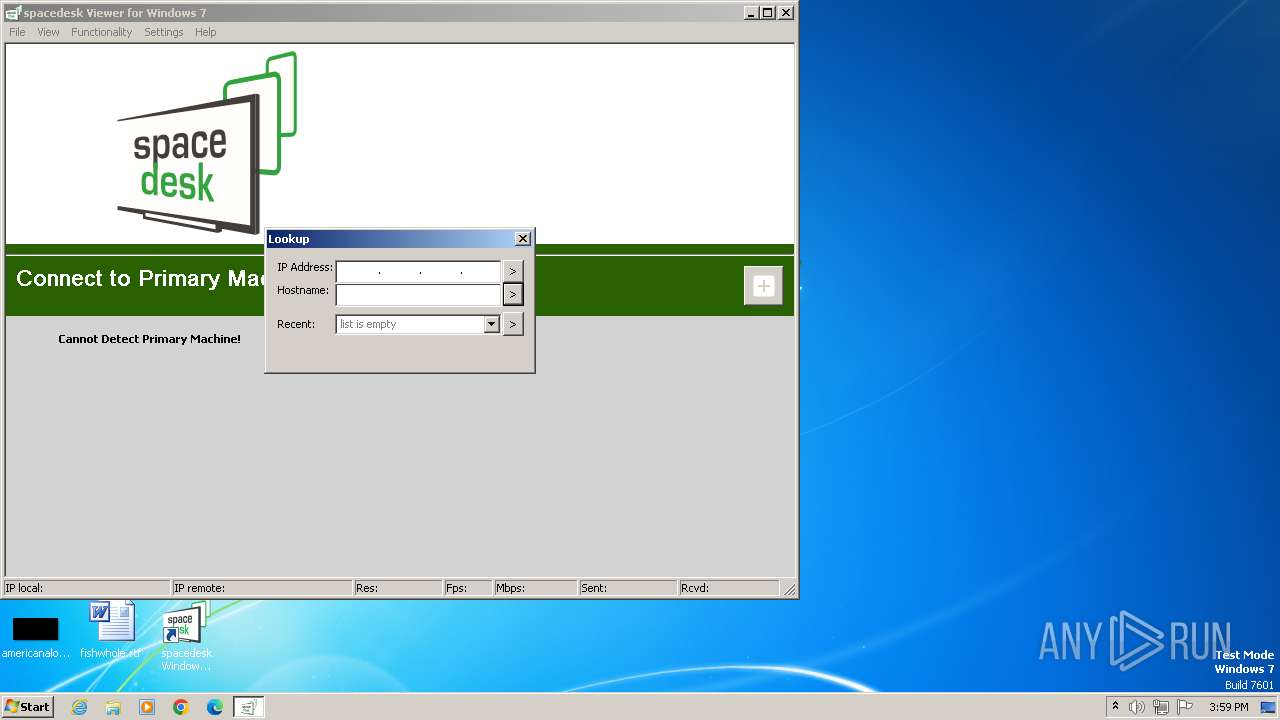Minimize the spacedesk Viewer window
The width and height of the screenshot is (1280, 720).
coord(751,13)
